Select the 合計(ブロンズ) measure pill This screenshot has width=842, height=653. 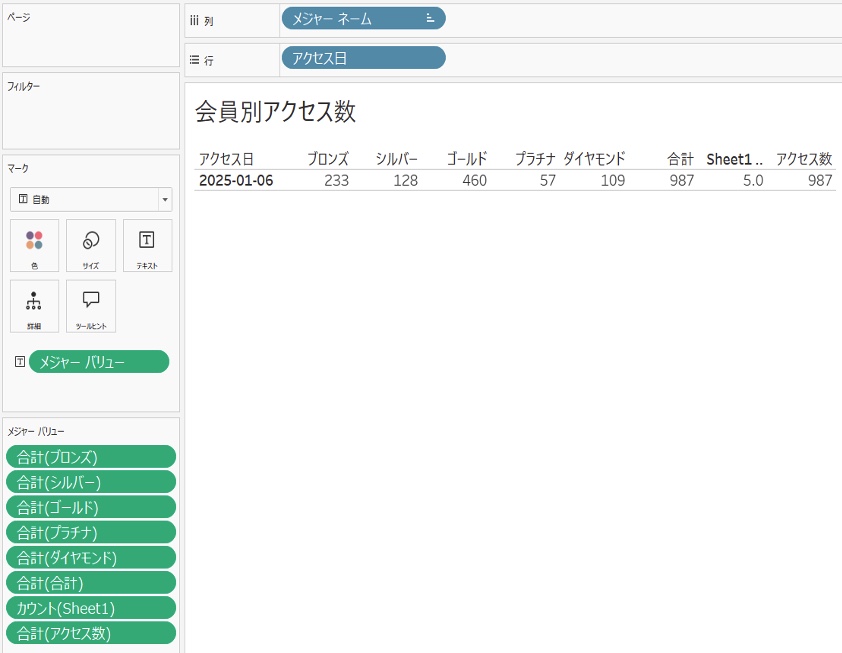[x=91, y=457]
